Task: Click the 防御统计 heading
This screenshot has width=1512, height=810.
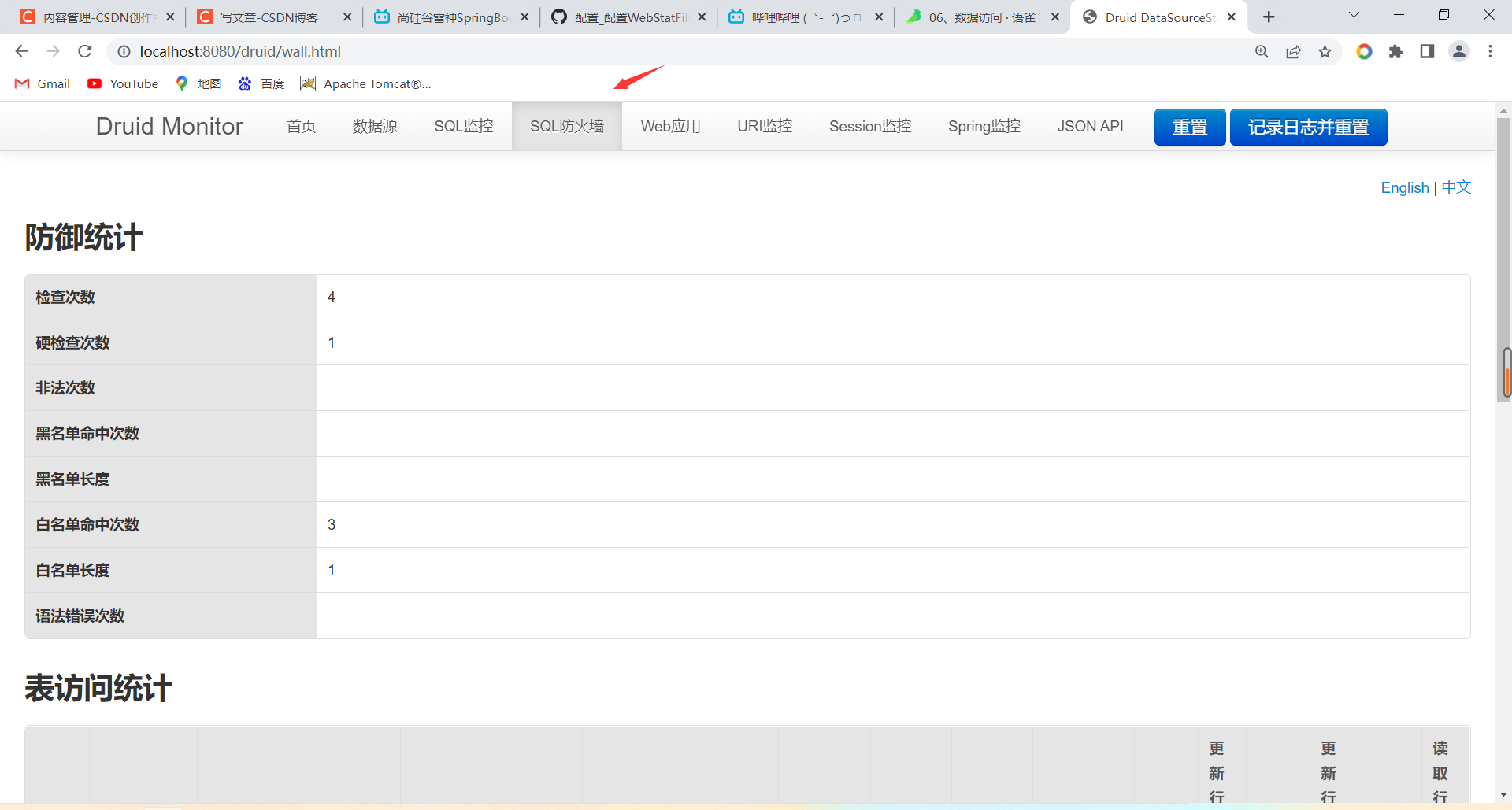Action: [83, 237]
